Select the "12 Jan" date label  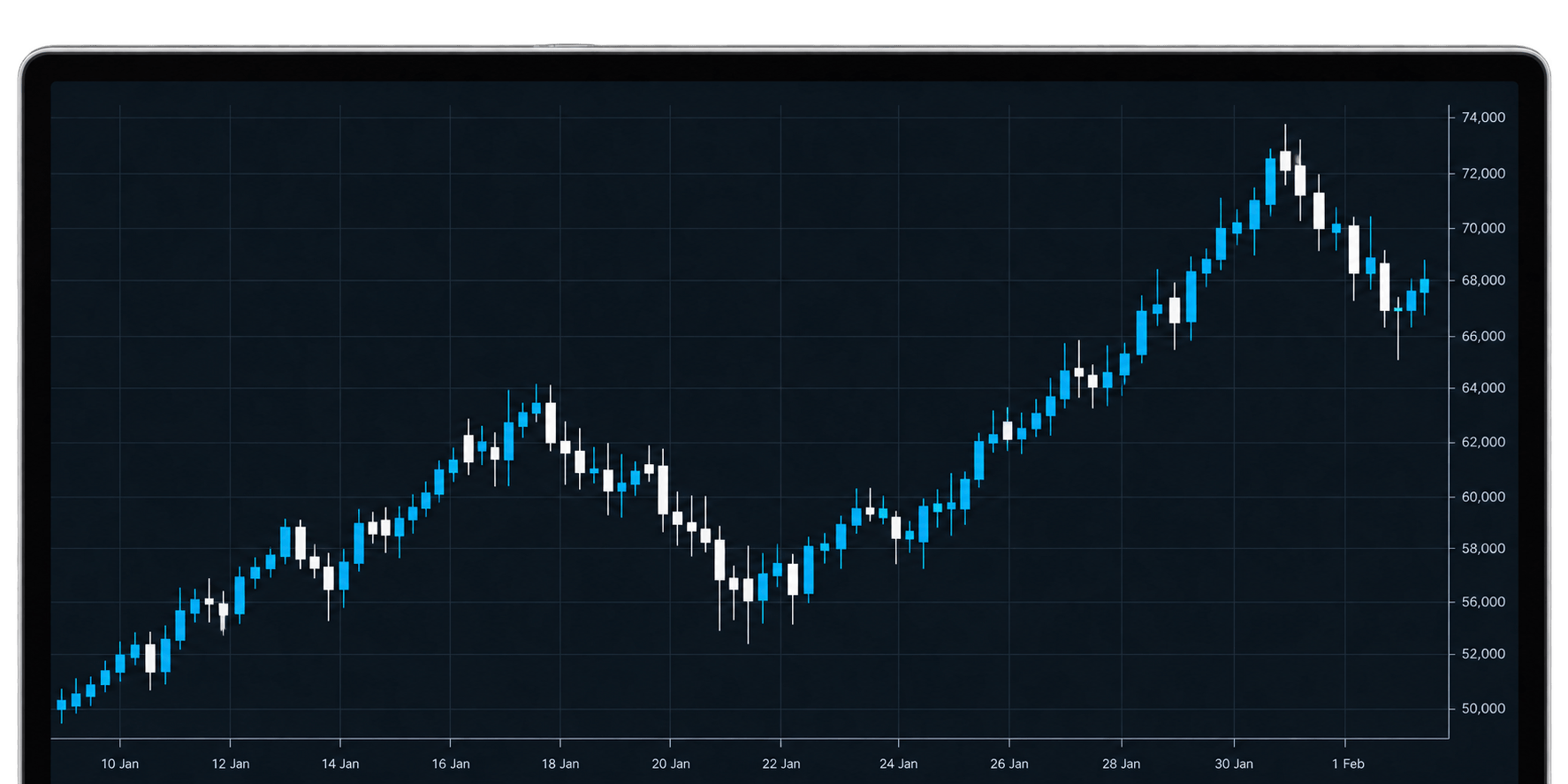[231, 764]
